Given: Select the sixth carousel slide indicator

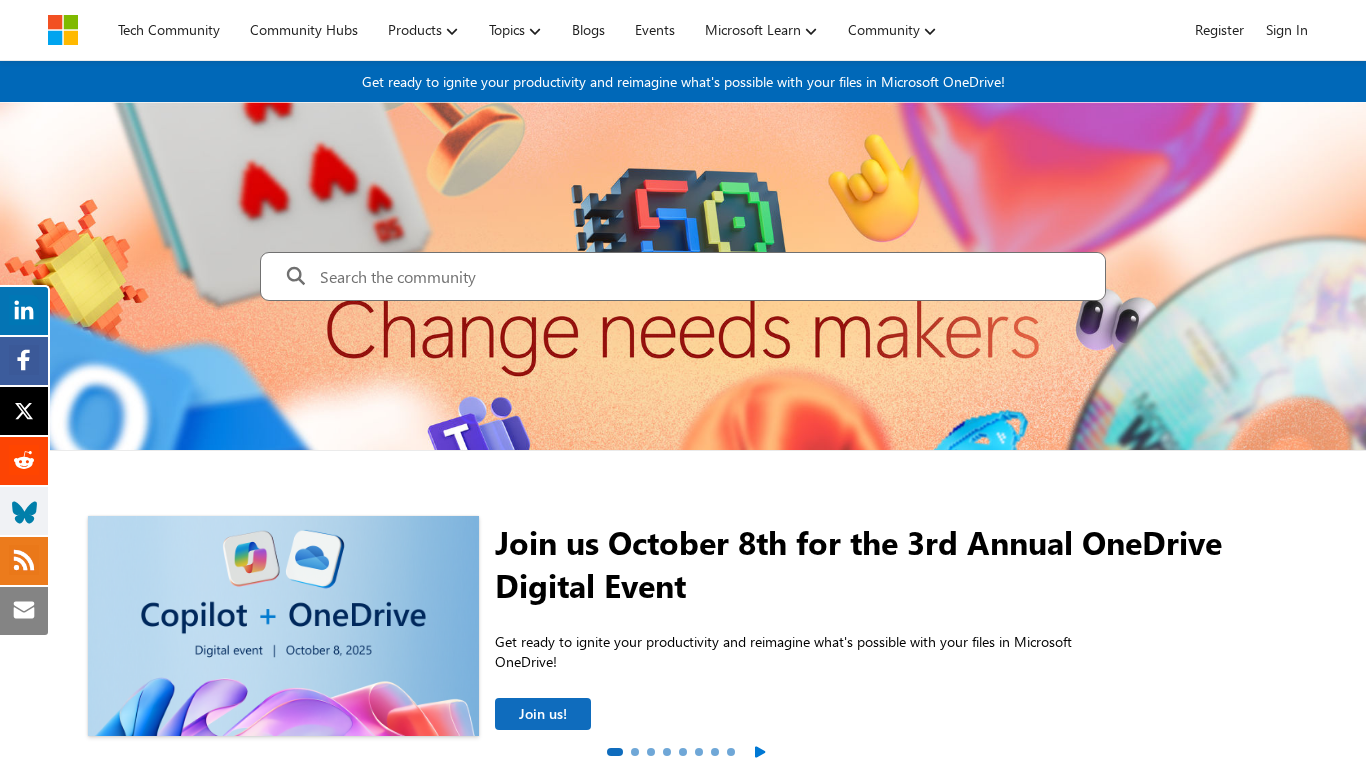Looking at the screenshot, I should pyautogui.click(x=699, y=752).
